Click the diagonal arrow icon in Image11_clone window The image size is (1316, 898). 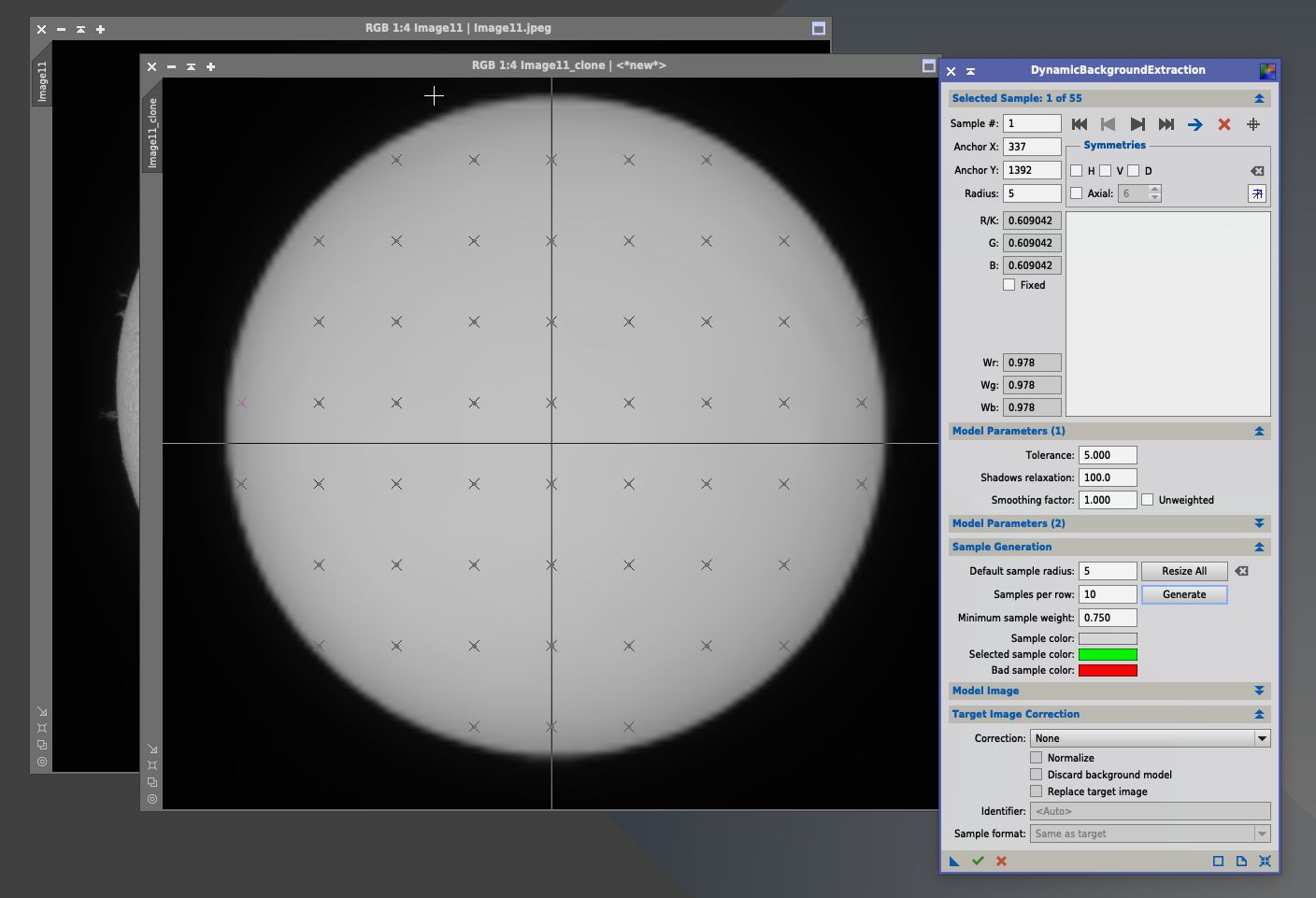point(152,748)
